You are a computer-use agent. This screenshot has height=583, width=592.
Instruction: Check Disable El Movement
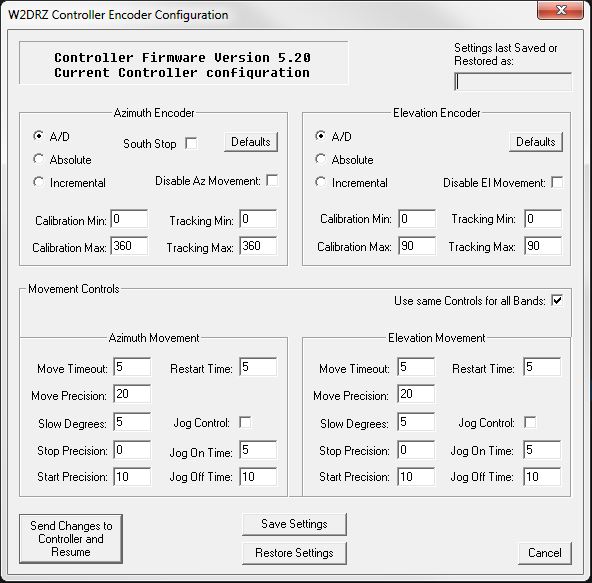click(x=557, y=182)
